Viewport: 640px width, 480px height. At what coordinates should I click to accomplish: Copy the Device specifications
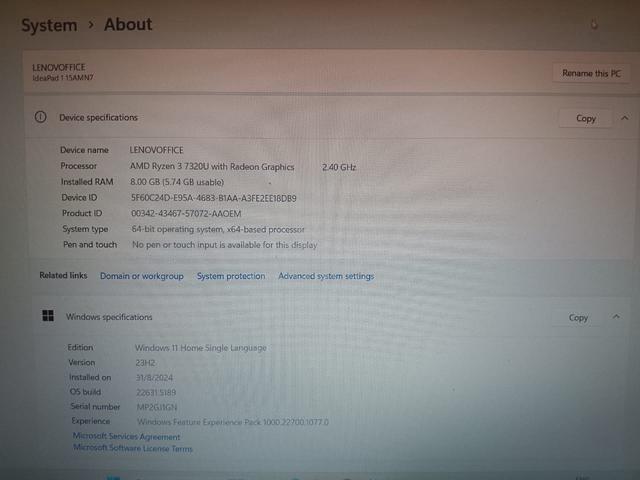click(586, 118)
